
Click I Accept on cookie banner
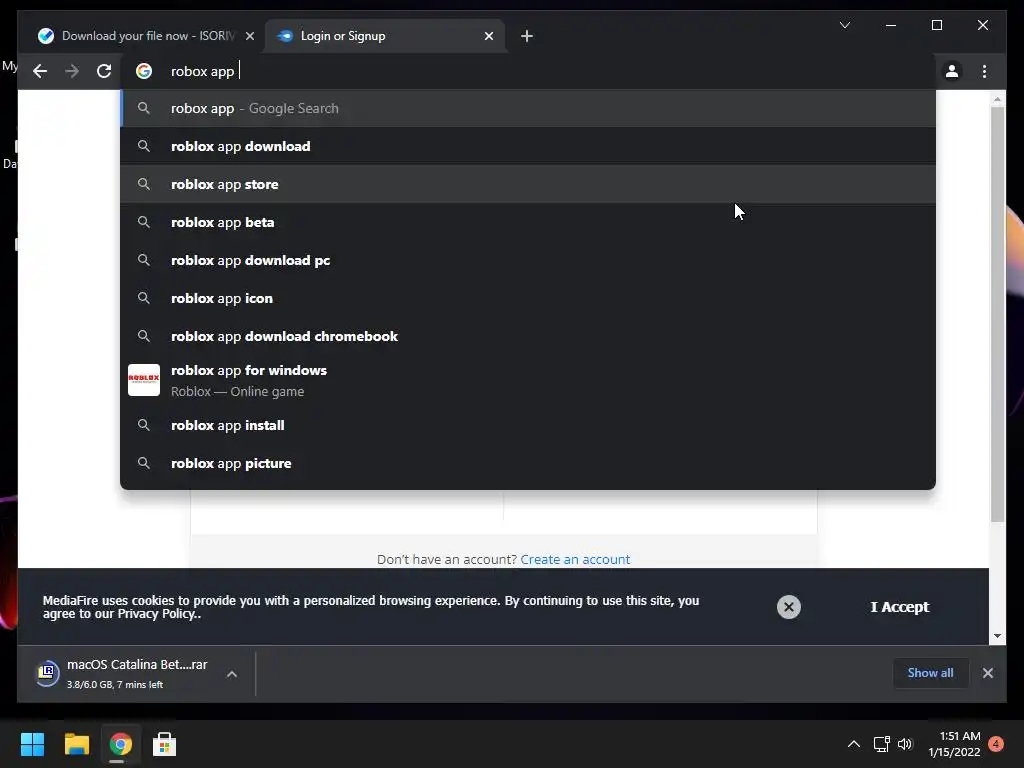[x=899, y=607]
